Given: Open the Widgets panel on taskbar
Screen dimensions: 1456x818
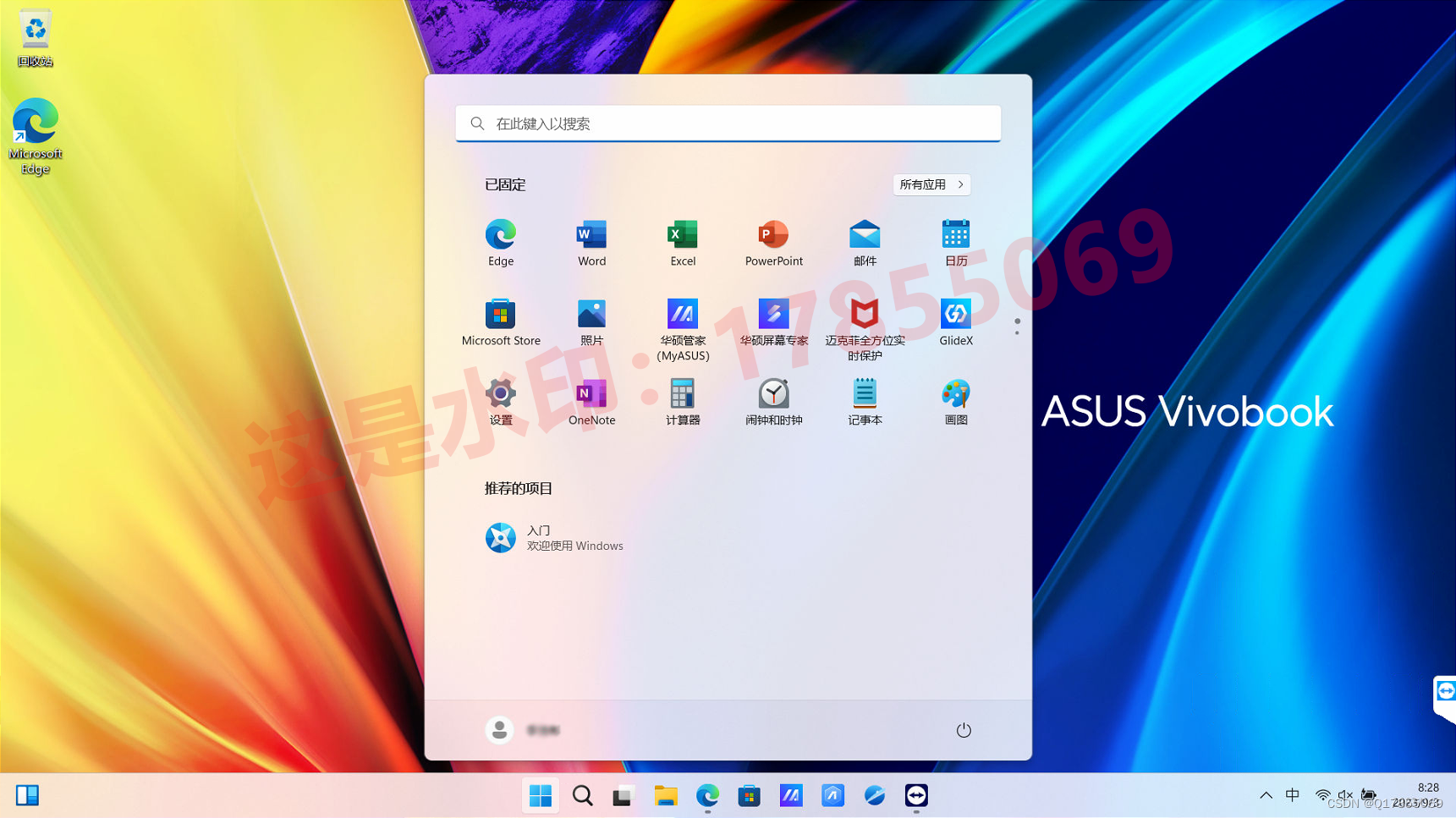Looking at the screenshot, I should 27,795.
